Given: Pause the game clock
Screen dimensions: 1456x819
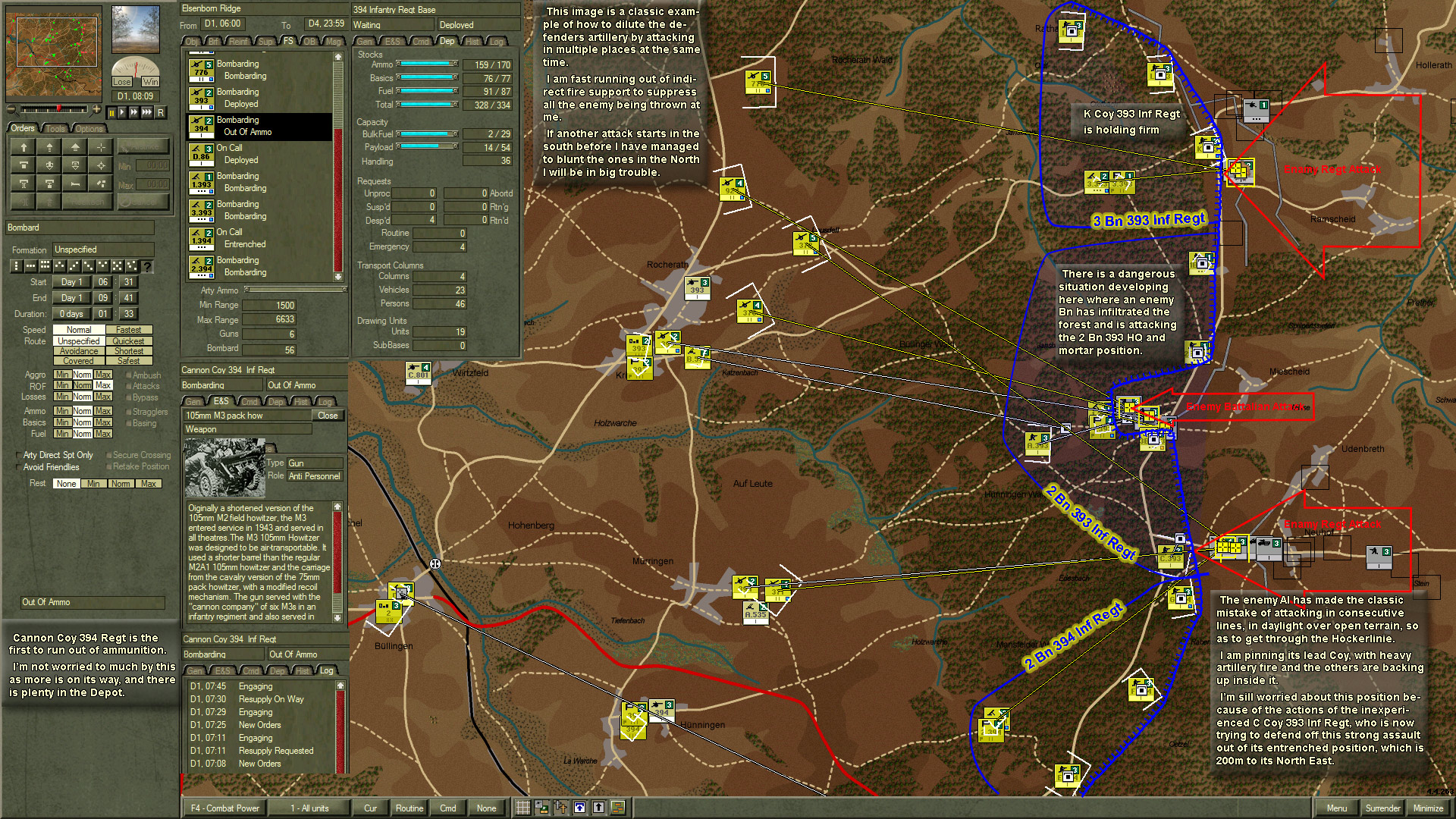Looking at the screenshot, I should [111, 112].
